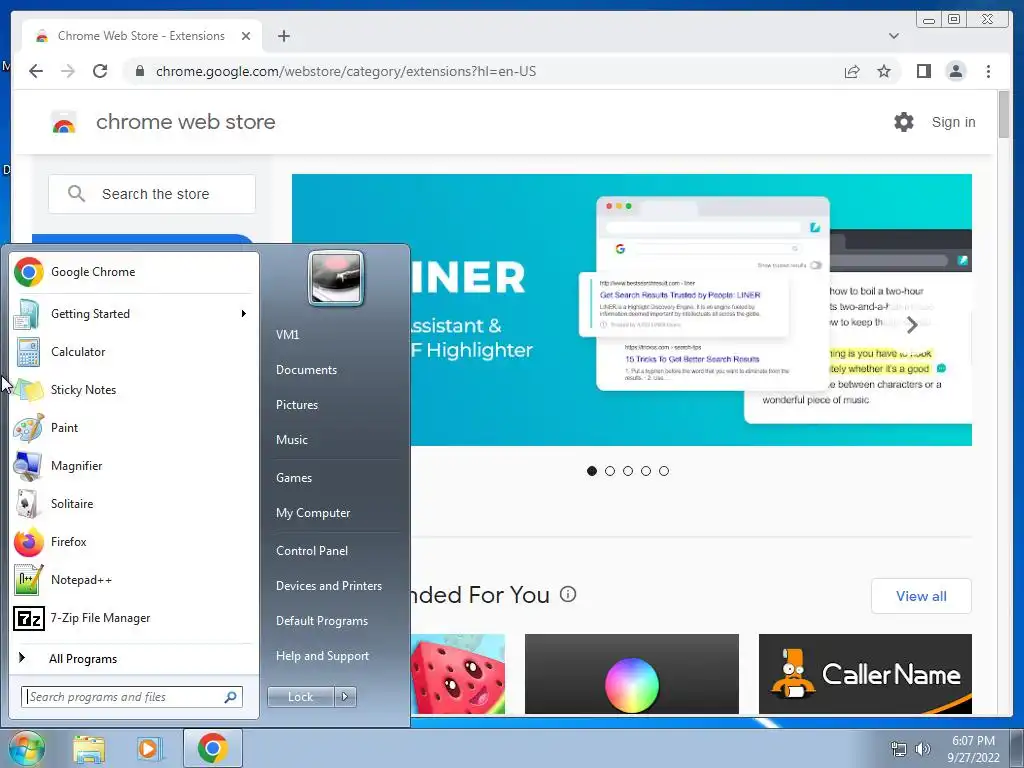Select the first carousel dot
Screen dimensions: 1024x768
coord(592,471)
